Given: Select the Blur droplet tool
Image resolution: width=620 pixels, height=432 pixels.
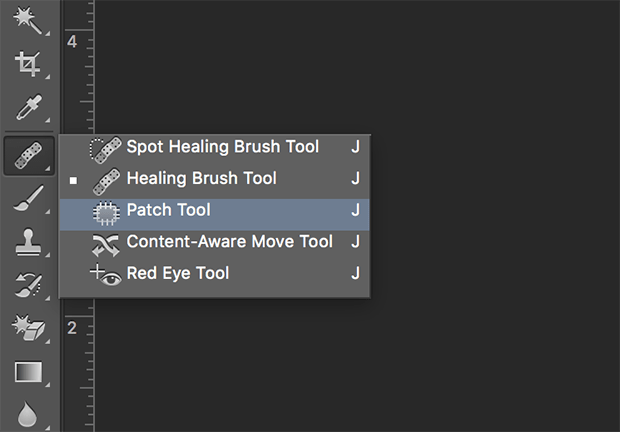Looking at the screenshot, I should point(27,414).
